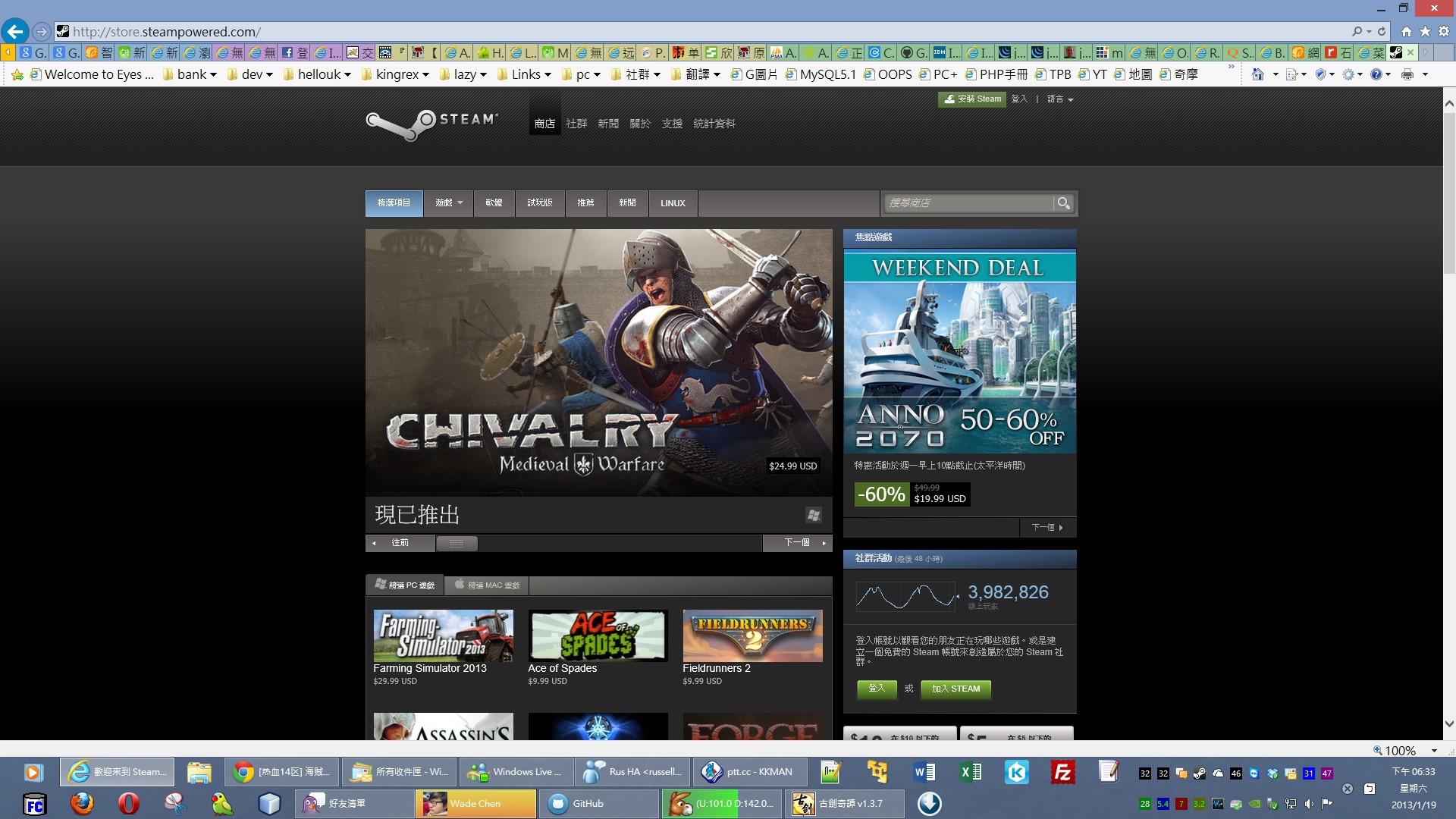Switch to 精選 MAC 遊戲 tab
This screenshot has width=1456, height=819.
[x=487, y=585]
